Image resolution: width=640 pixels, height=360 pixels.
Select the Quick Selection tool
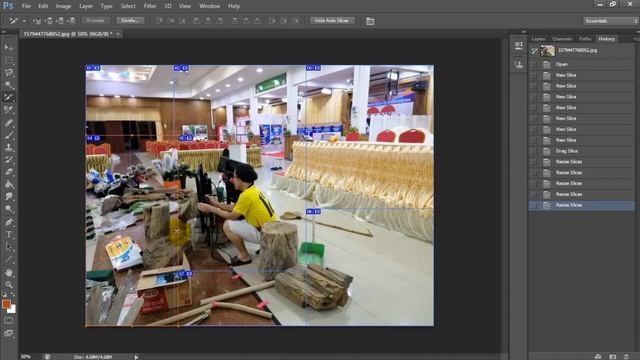[x=9, y=85]
